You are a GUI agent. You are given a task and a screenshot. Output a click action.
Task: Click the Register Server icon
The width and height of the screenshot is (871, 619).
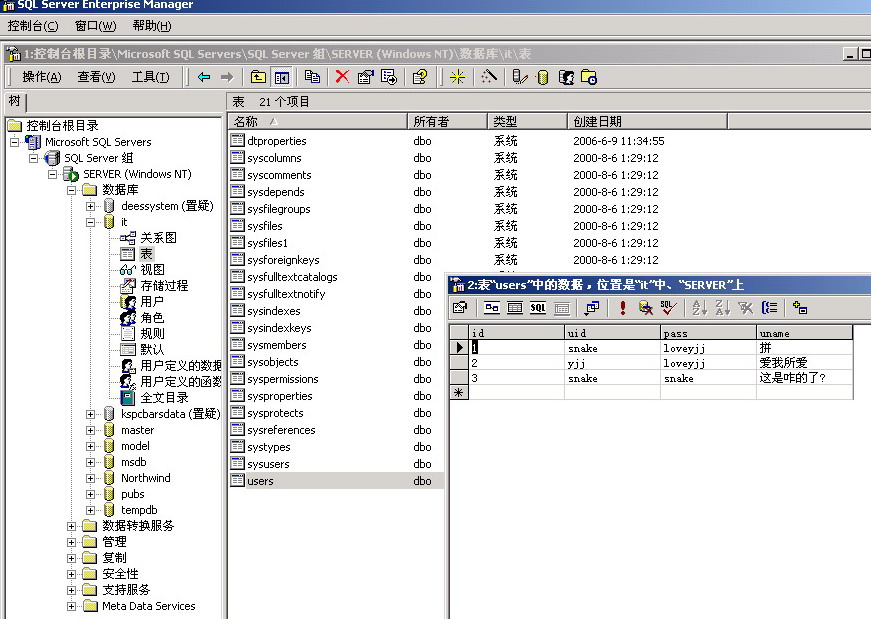pos(519,77)
